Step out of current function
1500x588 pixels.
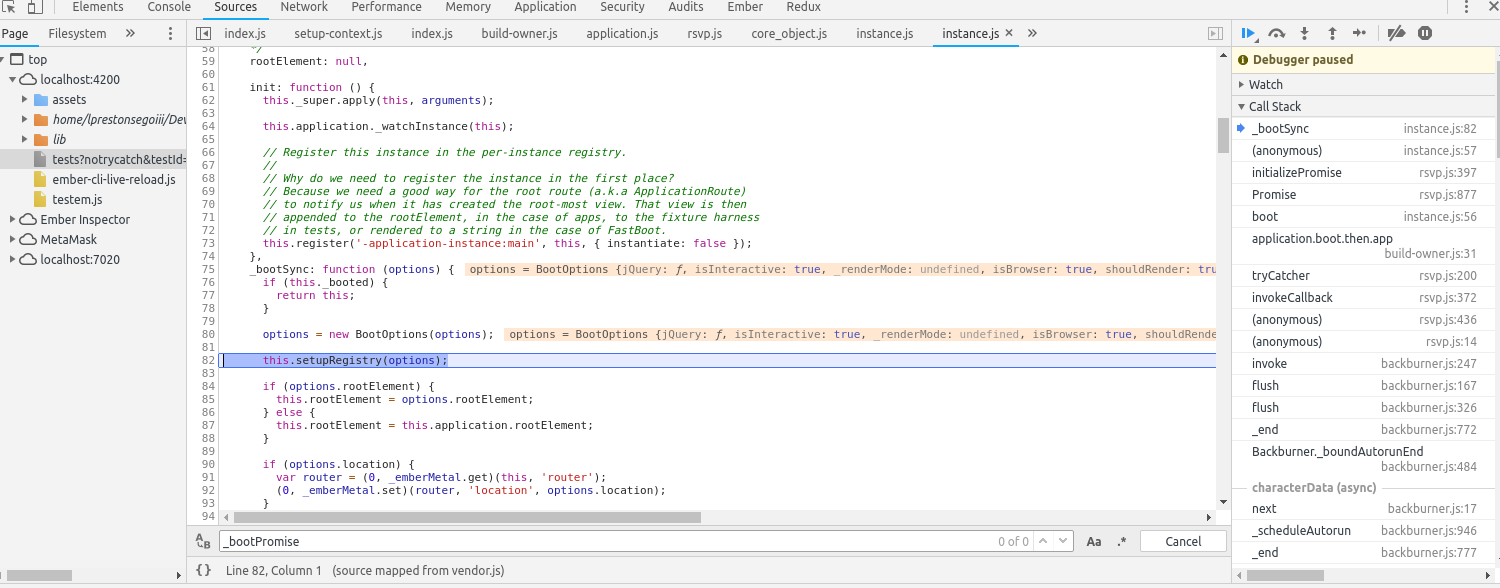[x=1332, y=33]
